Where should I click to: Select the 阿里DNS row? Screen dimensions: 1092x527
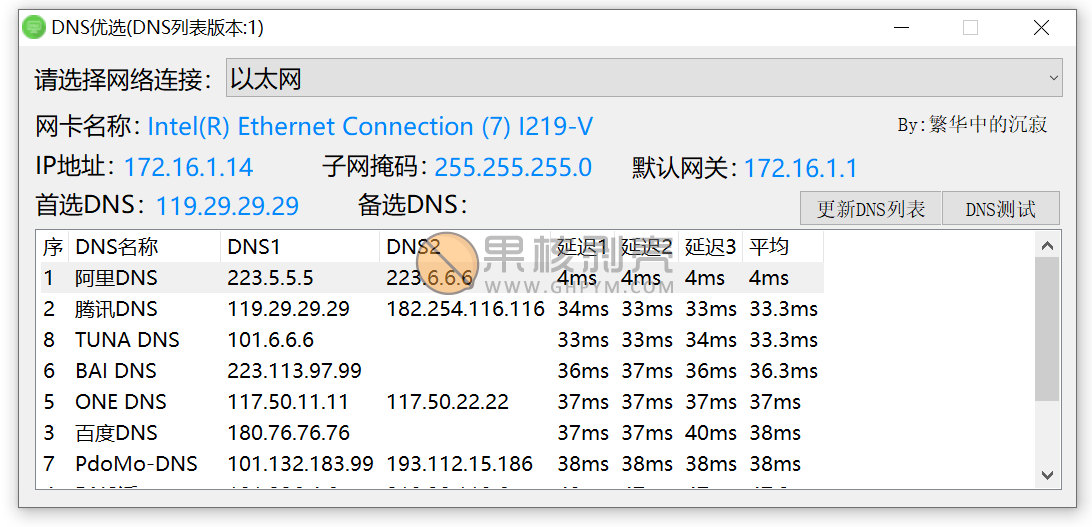pyautogui.click(x=431, y=278)
